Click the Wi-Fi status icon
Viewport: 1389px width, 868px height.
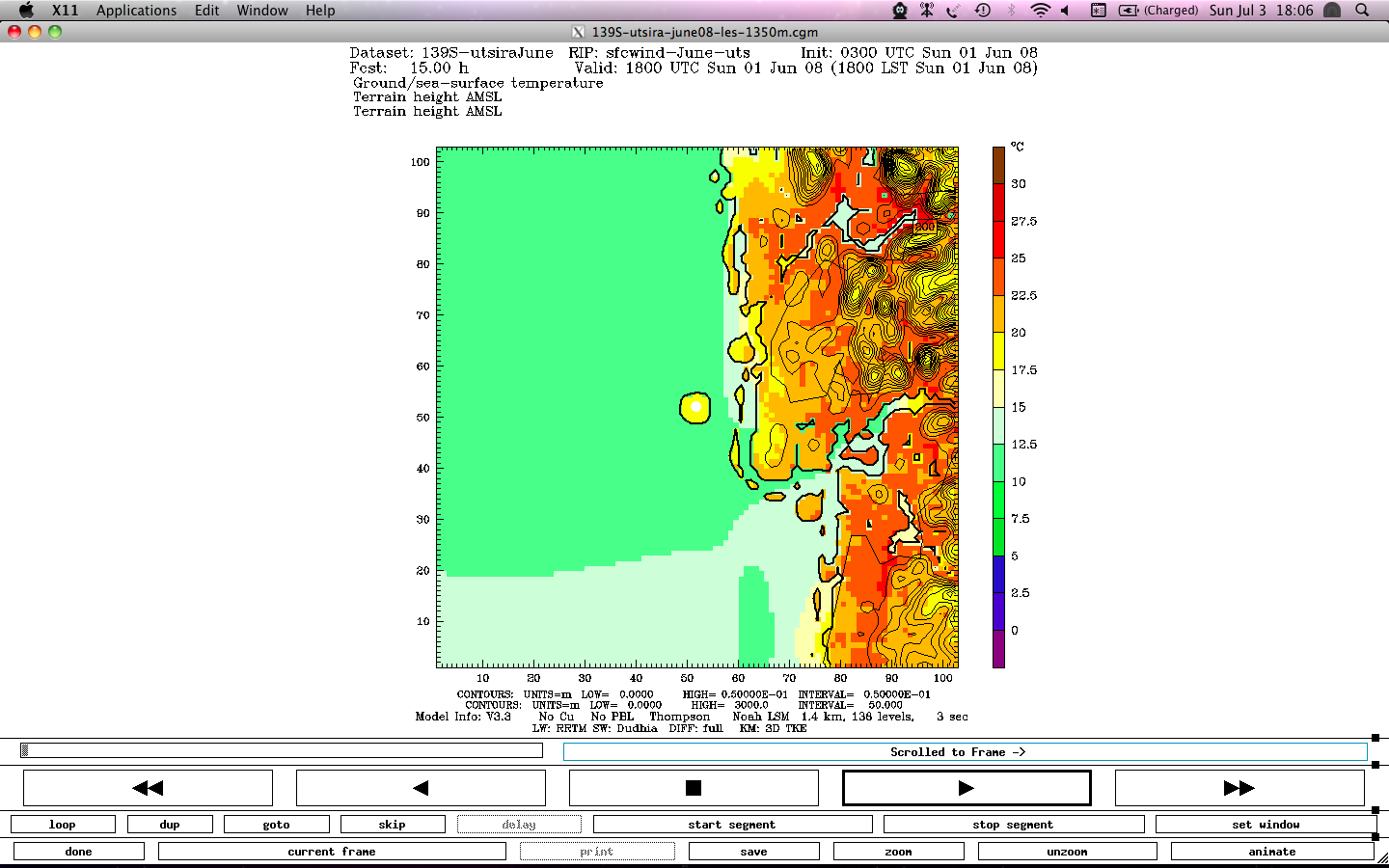(1040, 11)
